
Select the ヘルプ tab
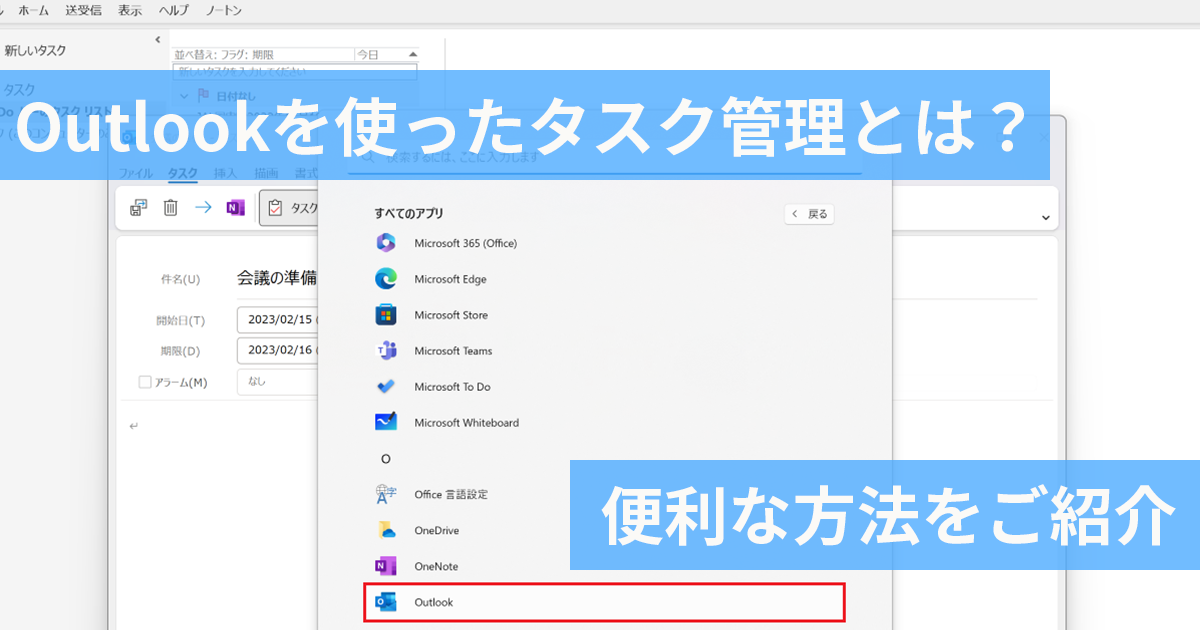174,11
